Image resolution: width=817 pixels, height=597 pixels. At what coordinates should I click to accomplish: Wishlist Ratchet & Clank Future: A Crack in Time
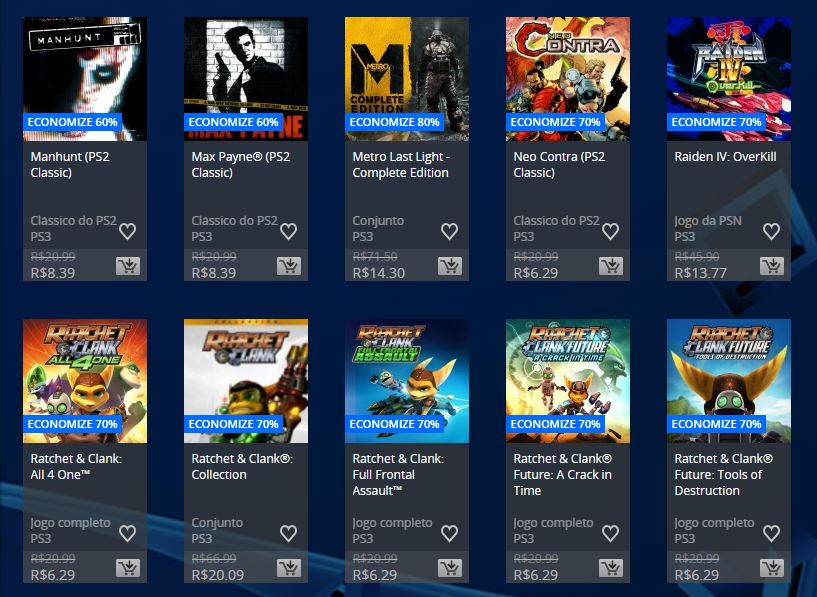coord(611,533)
